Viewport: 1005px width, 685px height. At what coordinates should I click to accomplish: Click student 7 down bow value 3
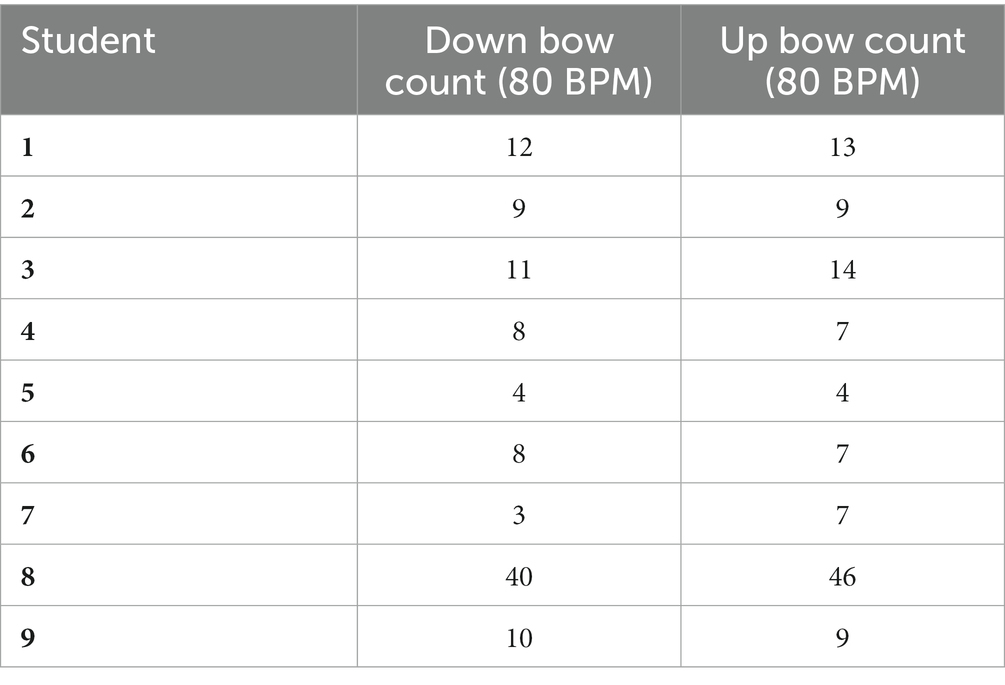[519, 515]
